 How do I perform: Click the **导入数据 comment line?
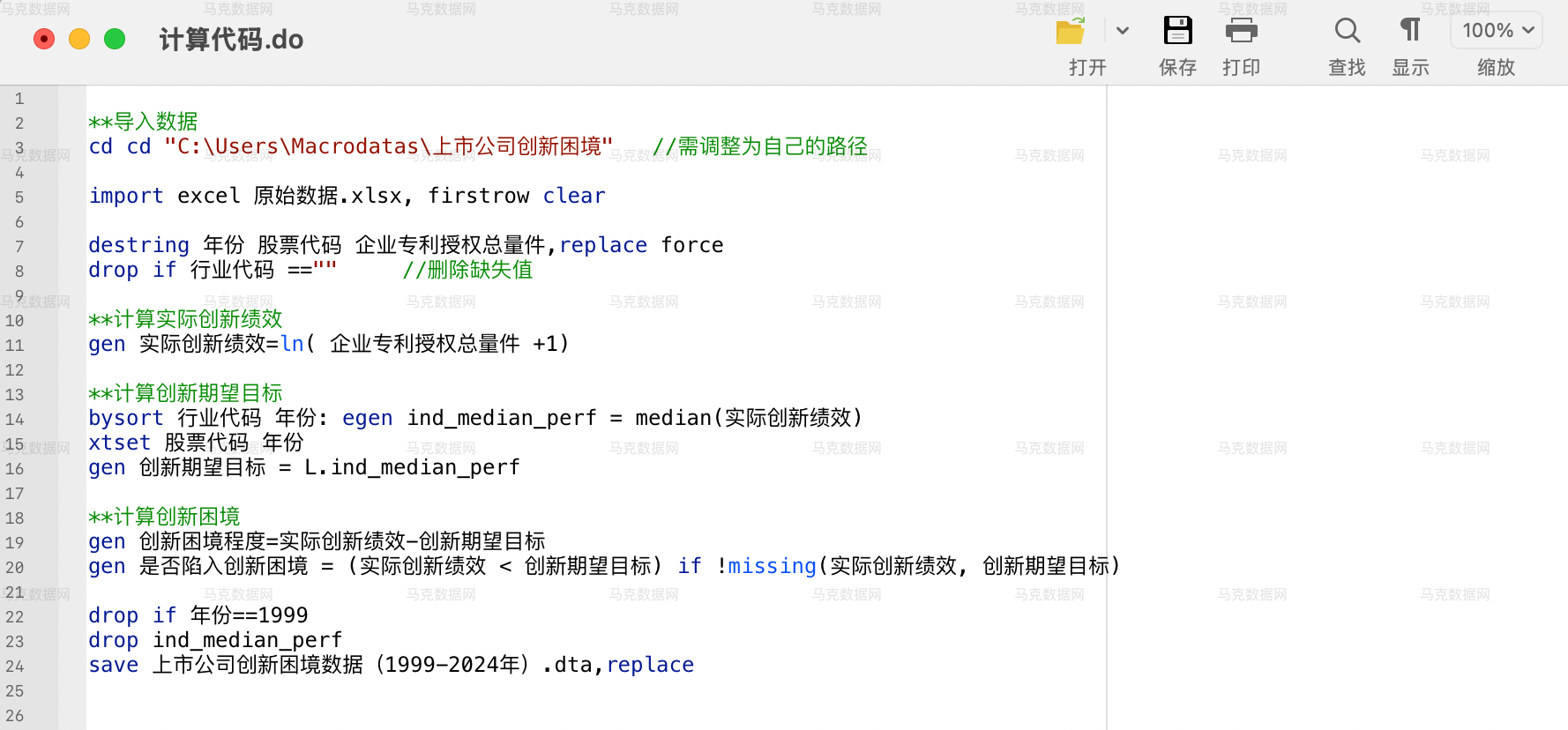pos(143,122)
